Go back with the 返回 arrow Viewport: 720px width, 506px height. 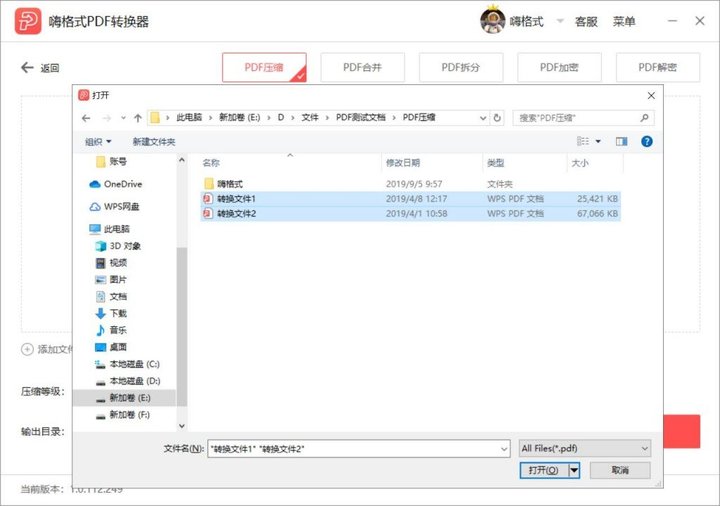pos(40,68)
